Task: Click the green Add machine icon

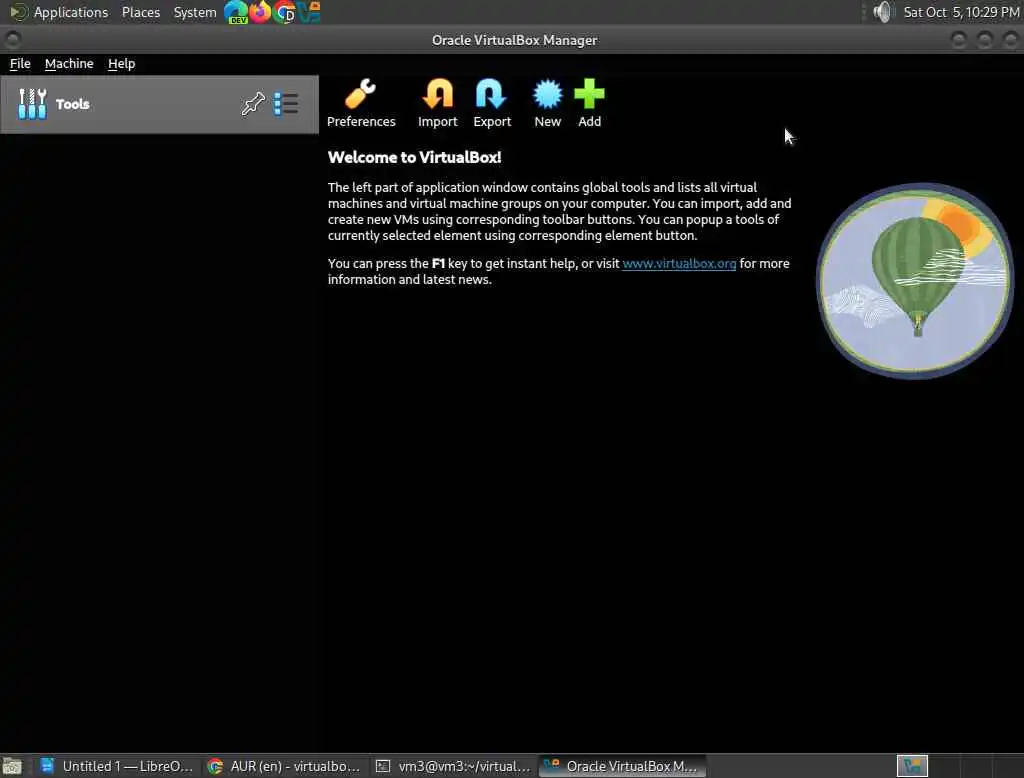Action: click(589, 103)
